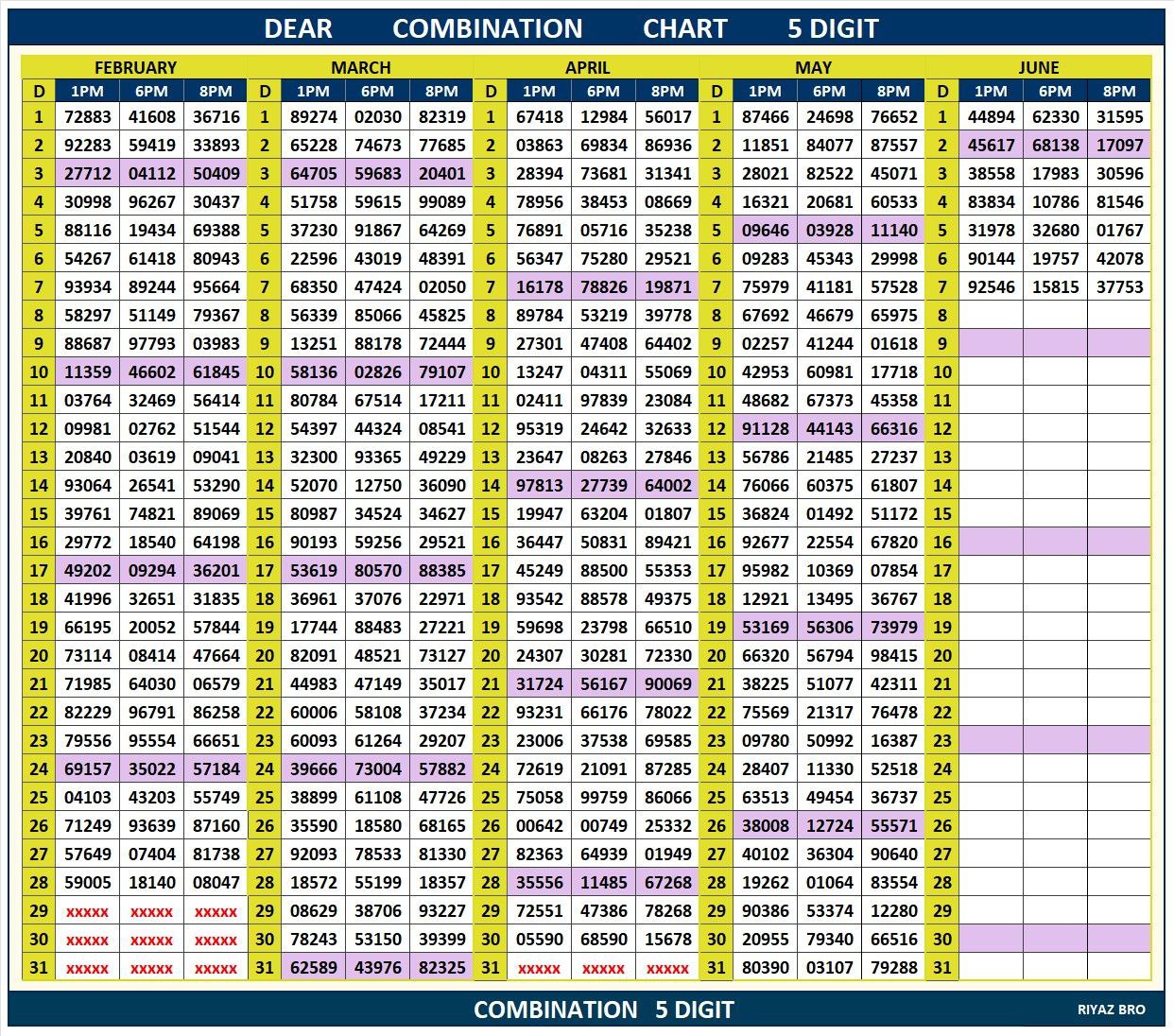Click the DEAR COMBINATION CHART 5 DIGIT title
The image size is (1174, 1036).
coord(571,28)
